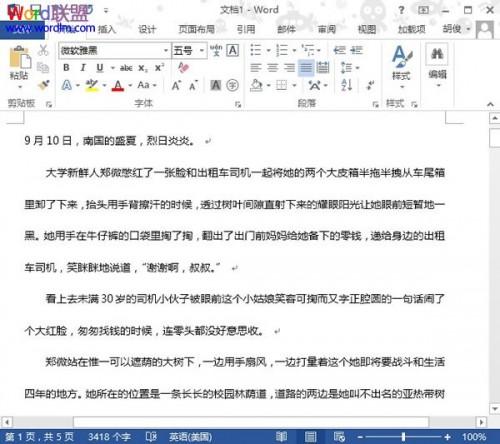500x444 pixels.
Task: Toggle Justify alignment
Action: point(306,68)
